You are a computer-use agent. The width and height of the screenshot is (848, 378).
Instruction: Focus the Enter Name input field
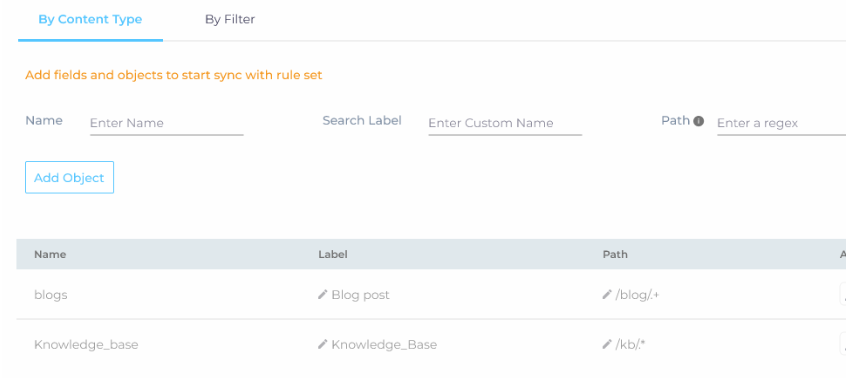click(x=167, y=123)
